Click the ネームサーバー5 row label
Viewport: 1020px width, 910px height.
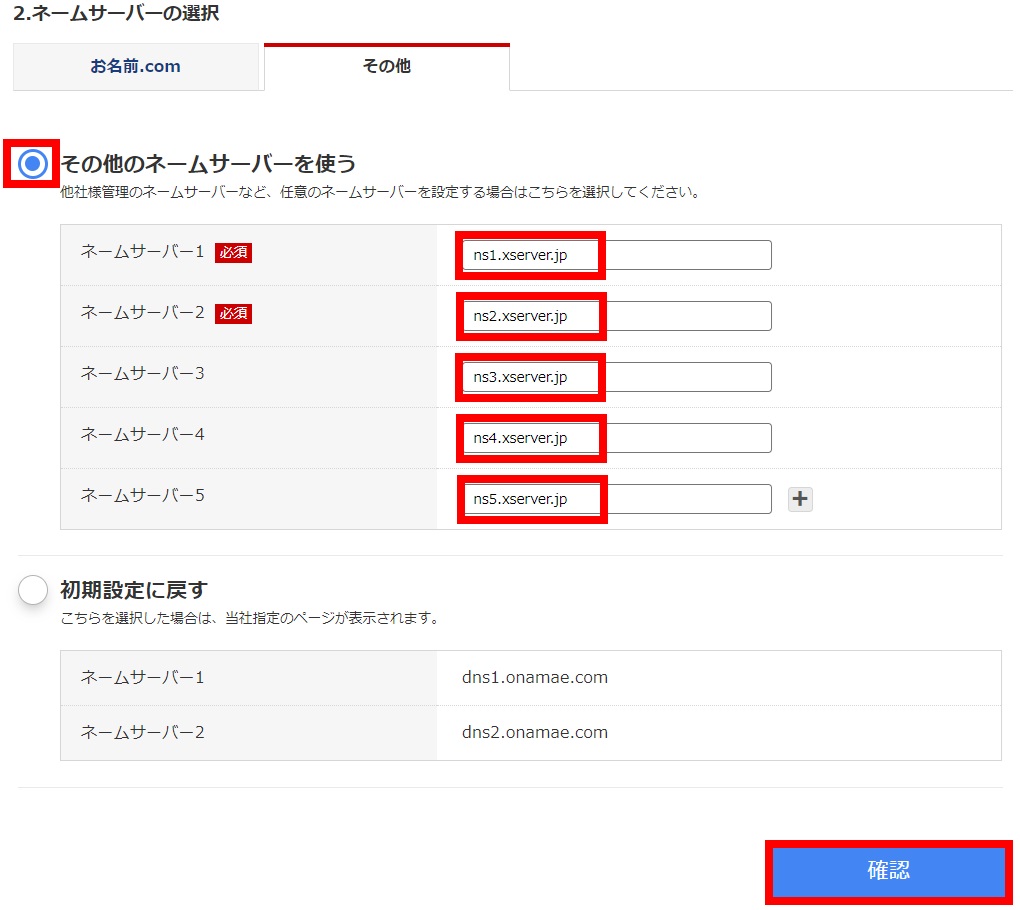[x=142, y=495]
